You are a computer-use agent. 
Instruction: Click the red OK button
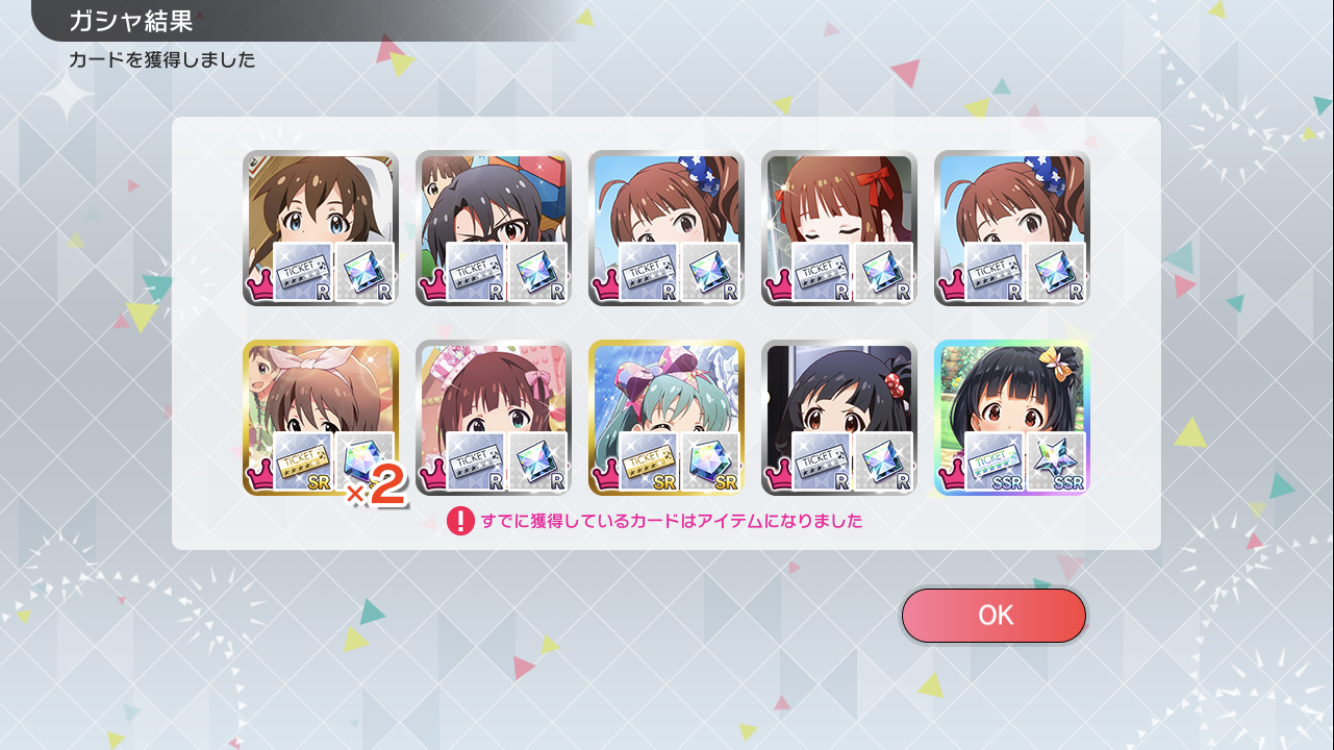pos(993,615)
